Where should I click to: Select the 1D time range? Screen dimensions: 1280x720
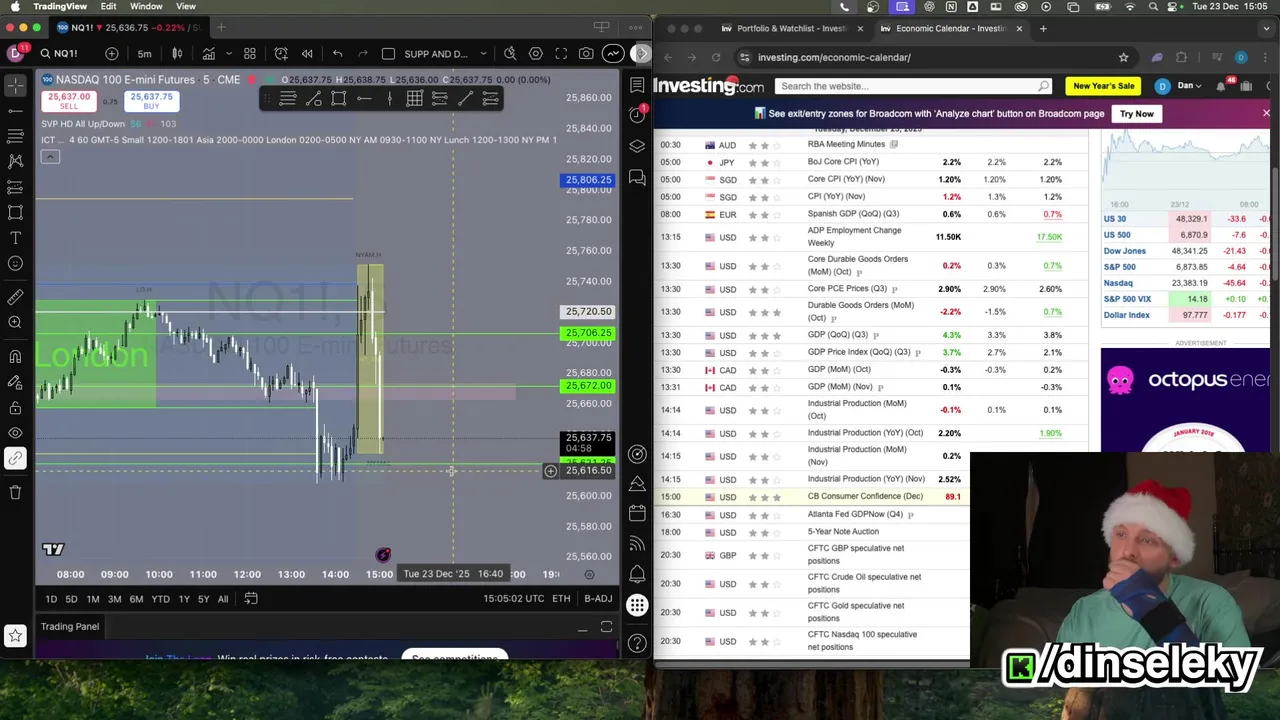click(x=51, y=599)
